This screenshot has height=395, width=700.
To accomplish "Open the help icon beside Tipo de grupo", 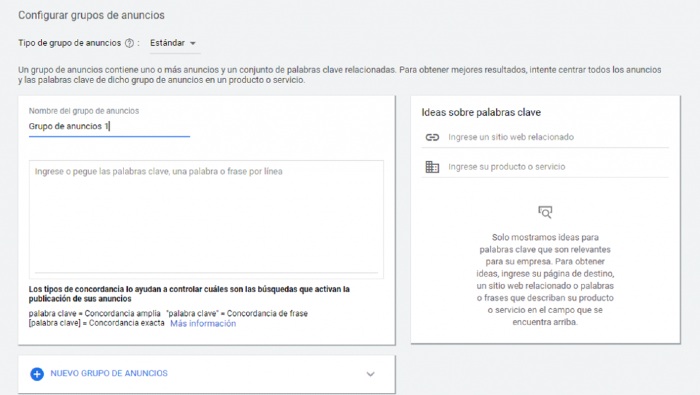I will point(129,43).
